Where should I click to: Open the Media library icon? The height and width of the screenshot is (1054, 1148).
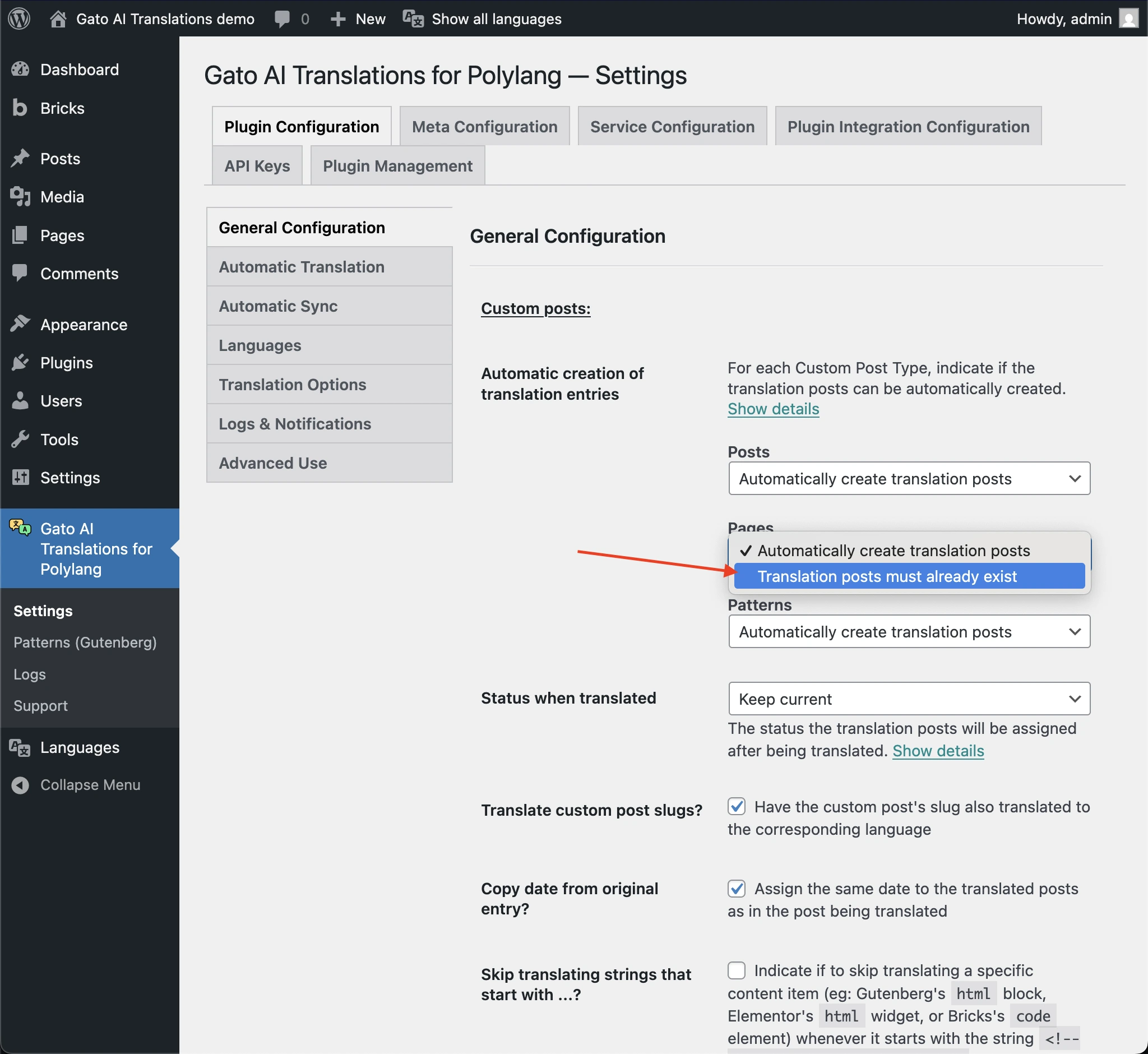[21, 197]
